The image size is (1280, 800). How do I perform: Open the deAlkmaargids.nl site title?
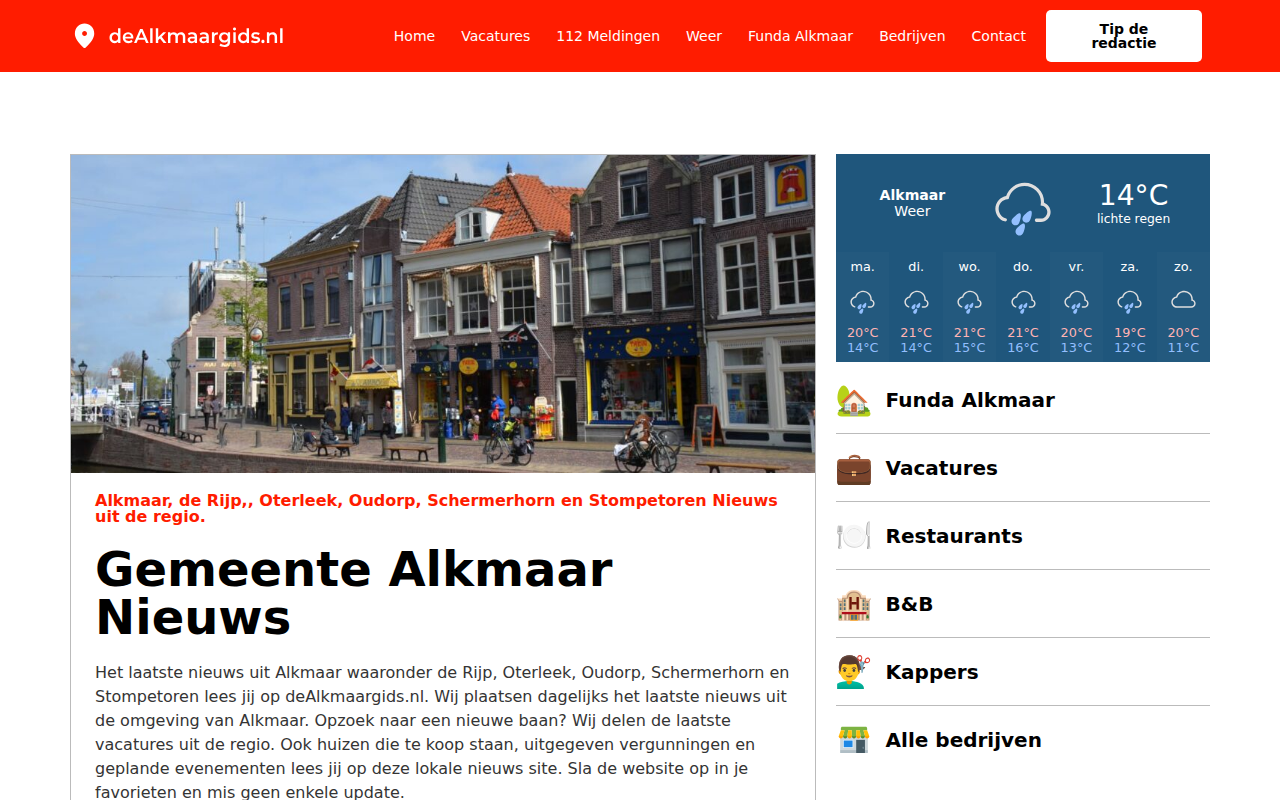coord(196,36)
